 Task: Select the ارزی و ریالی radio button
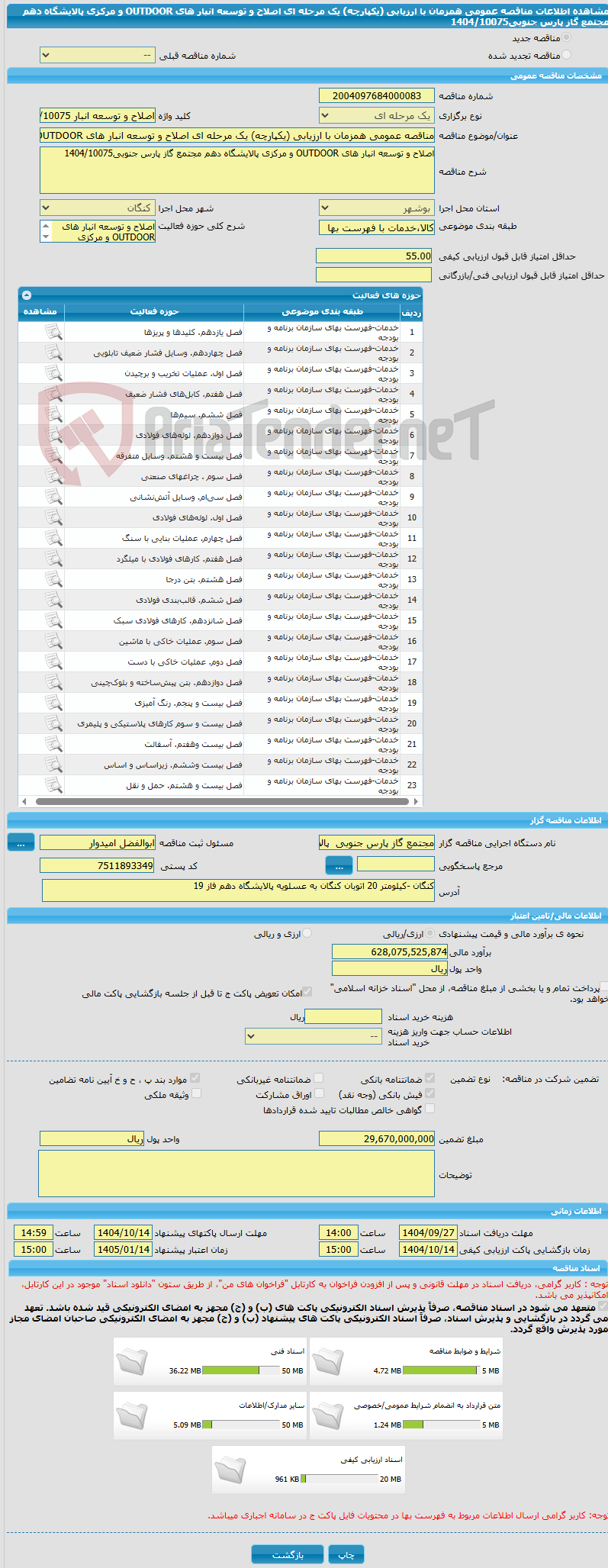307,933
